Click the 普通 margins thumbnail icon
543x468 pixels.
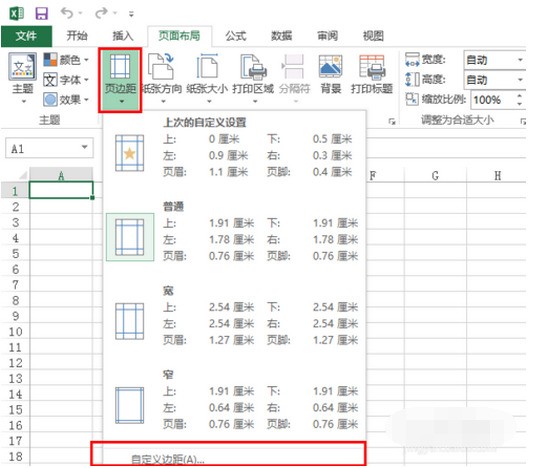point(130,237)
